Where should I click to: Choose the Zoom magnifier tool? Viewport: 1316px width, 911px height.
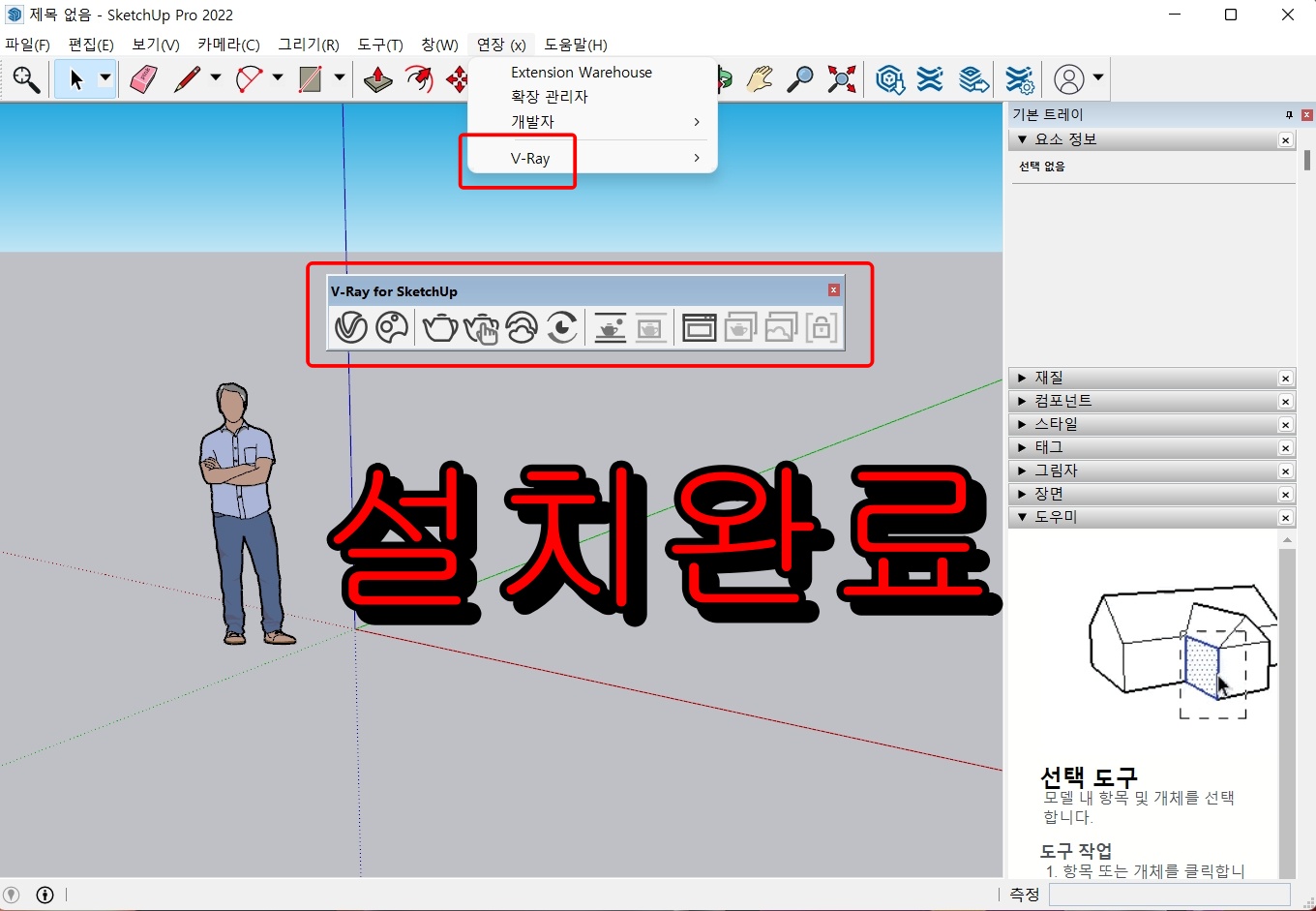coord(800,79)
